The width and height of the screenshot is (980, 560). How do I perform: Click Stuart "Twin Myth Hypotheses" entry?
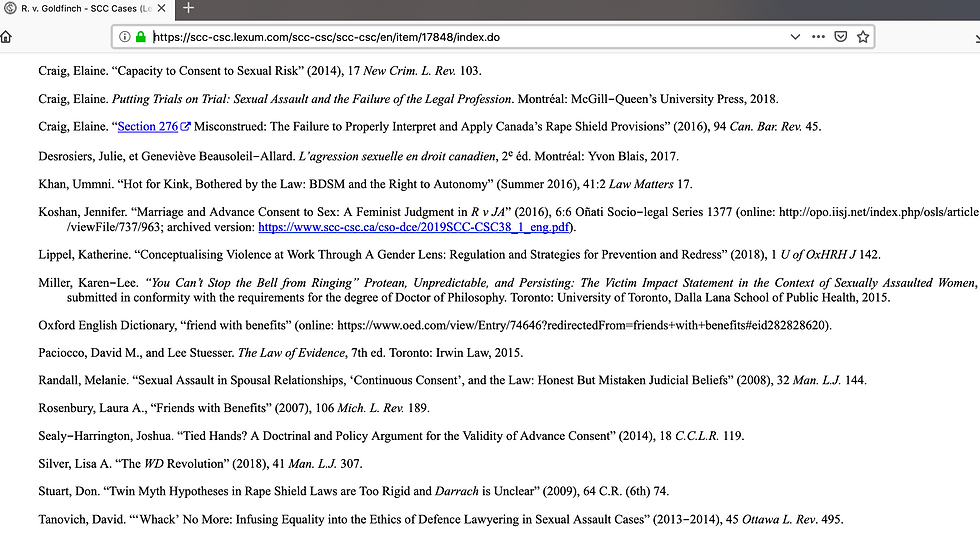[x=354, y=491]
